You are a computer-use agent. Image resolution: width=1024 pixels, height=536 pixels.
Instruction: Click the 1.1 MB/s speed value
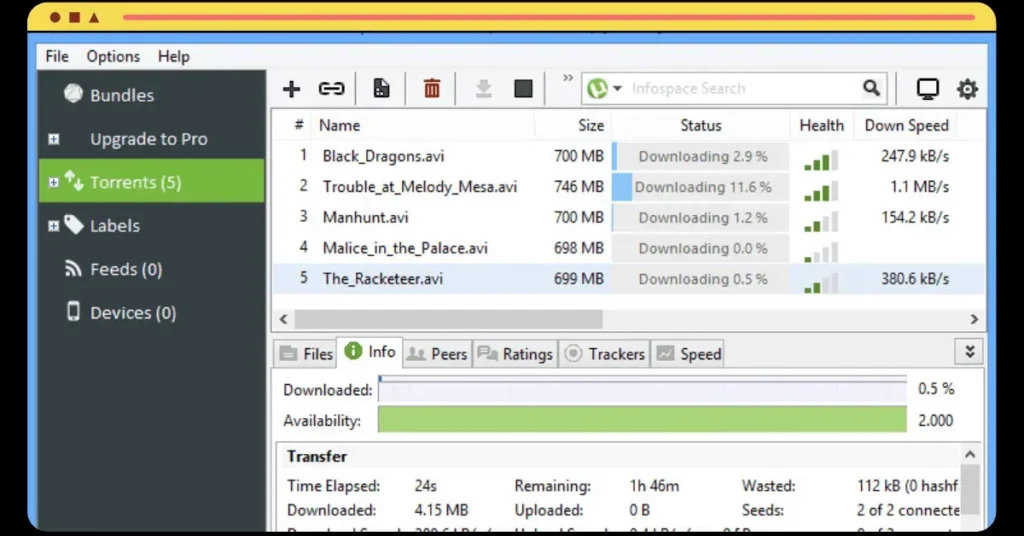(919, 187)
